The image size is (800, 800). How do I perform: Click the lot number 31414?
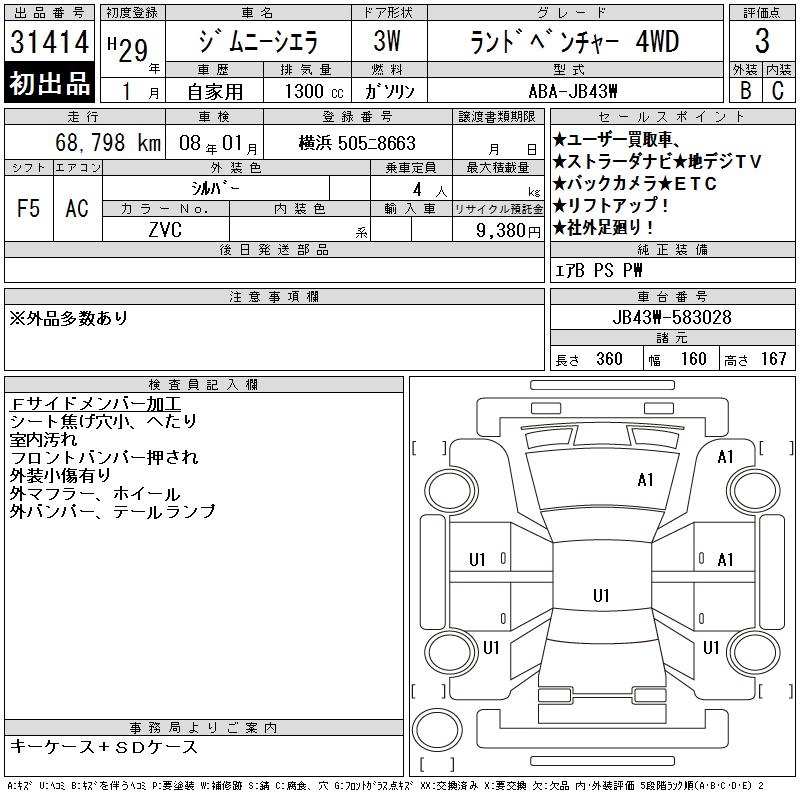click(49, 42)
